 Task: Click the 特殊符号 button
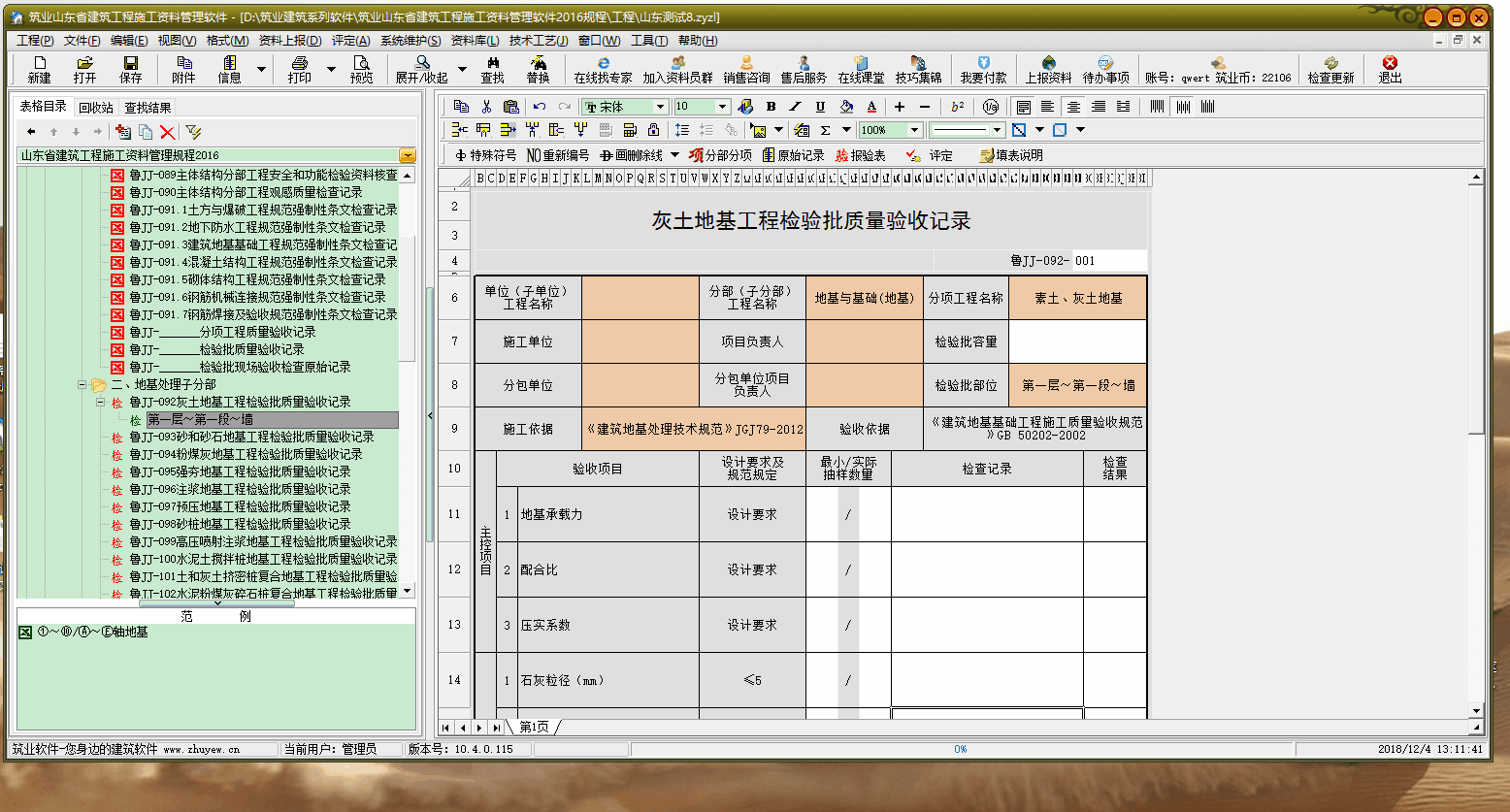coord(485,155)
